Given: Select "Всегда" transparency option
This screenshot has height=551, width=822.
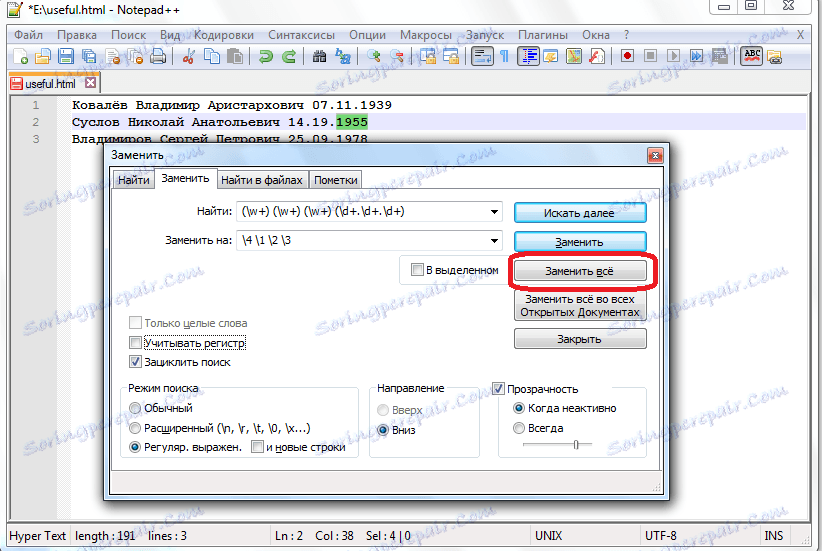Looking at the screenshot, I should pyautogui.click(x=519, y=428).
